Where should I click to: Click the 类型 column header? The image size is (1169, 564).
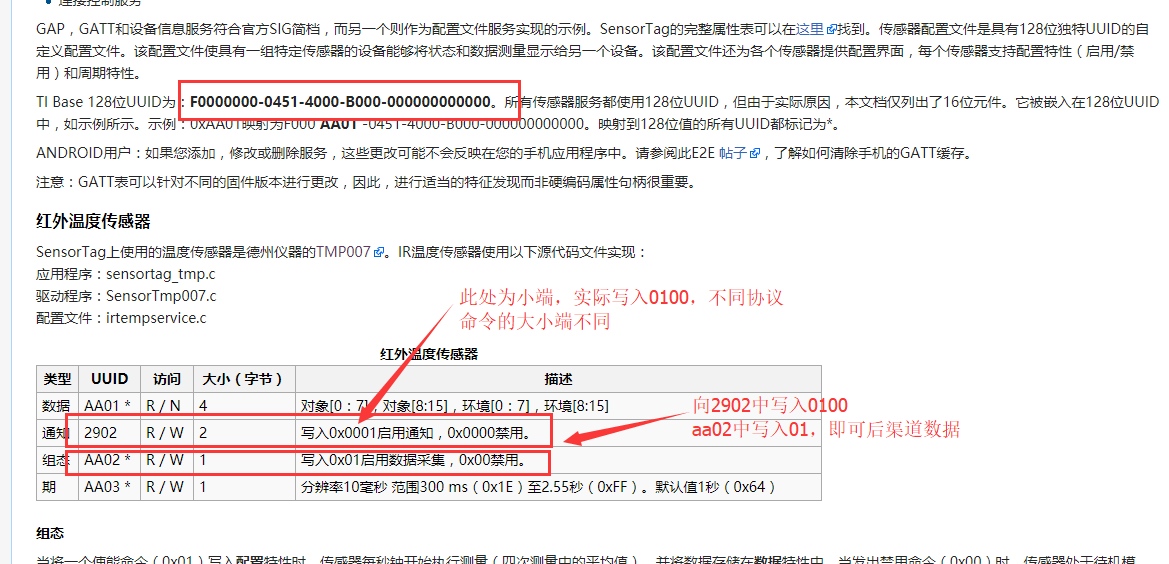[57, 379]
